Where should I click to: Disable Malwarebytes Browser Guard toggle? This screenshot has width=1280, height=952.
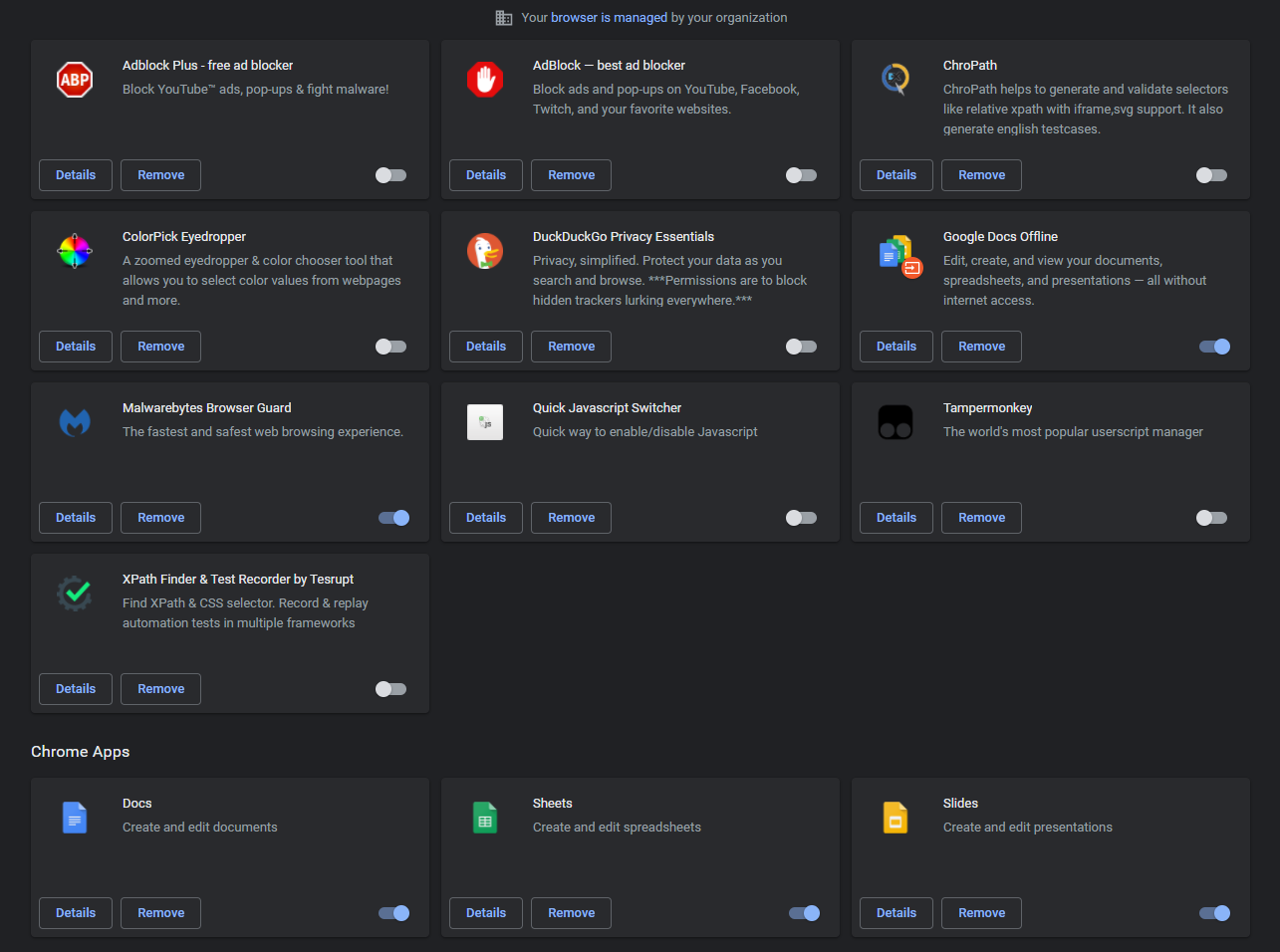point(393,518)
